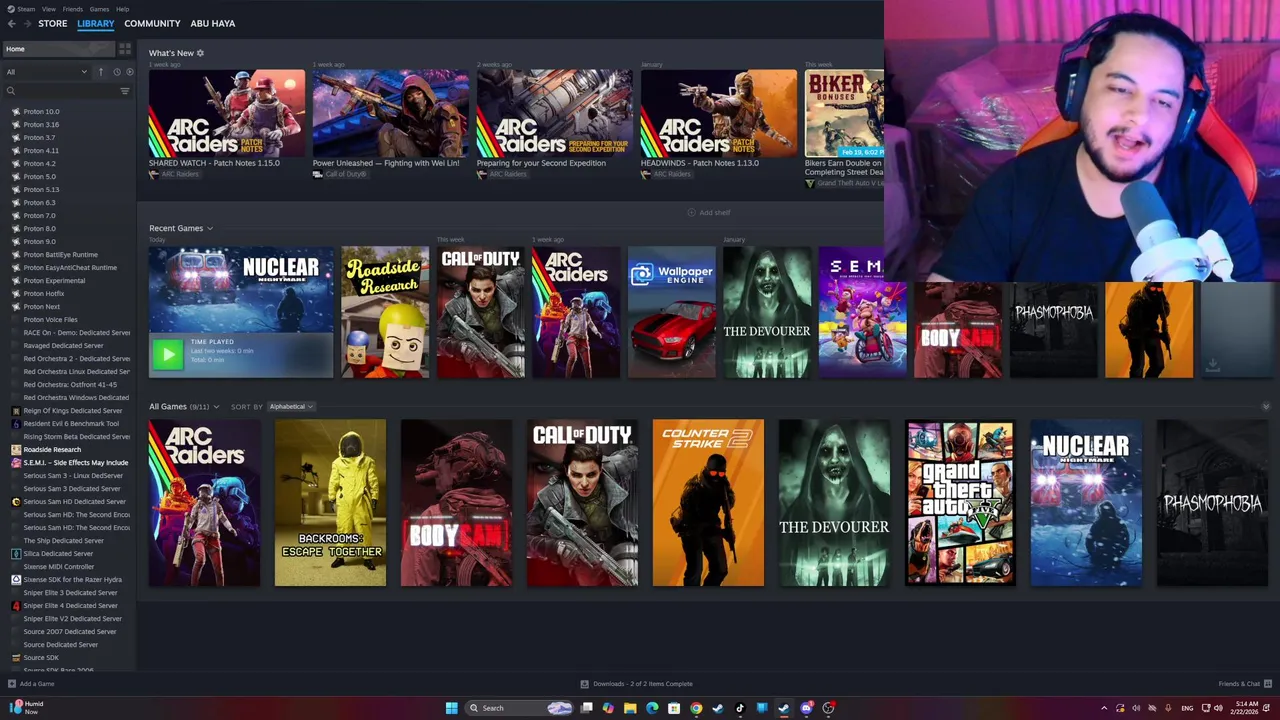The image size is (1280, 720).
Task: Expand the All Games (9/11) shelf dropdown
Action: click(216, 407)
